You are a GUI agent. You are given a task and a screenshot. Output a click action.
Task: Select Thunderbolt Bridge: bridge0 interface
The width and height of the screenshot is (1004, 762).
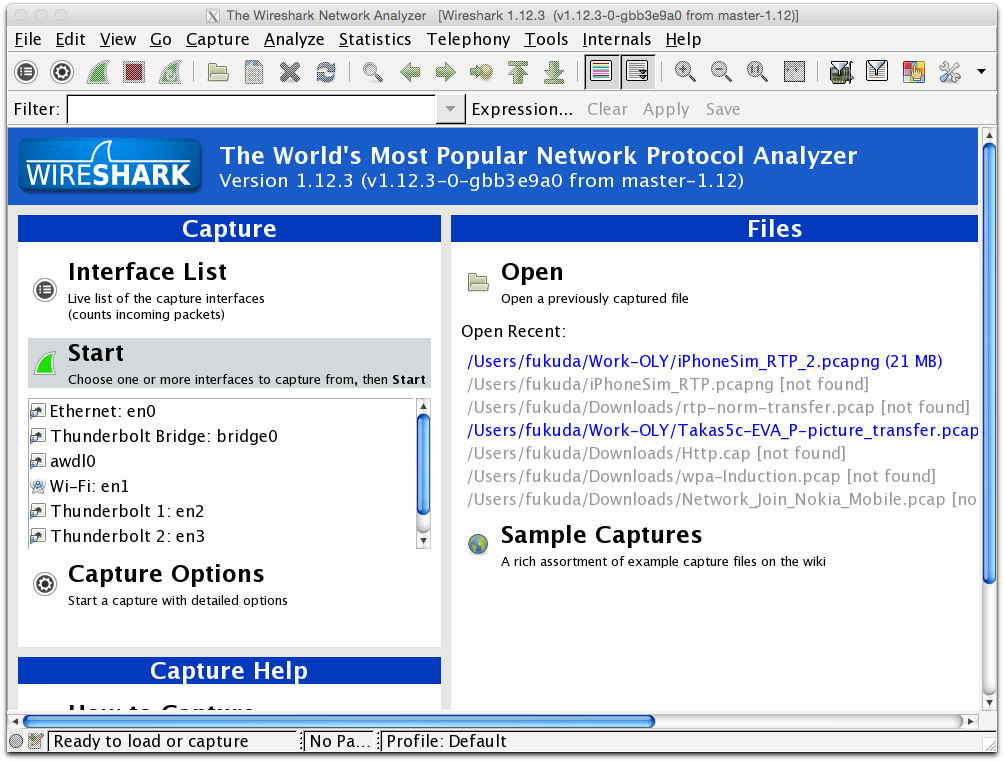pos(163,436)
